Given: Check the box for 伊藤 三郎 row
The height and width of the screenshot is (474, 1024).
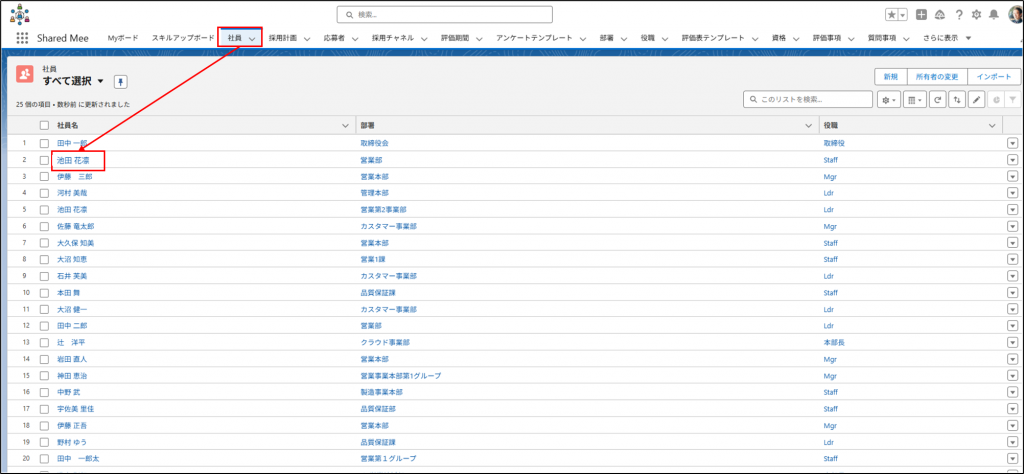Looking at the screenshot, I should (x=44, y=176).
